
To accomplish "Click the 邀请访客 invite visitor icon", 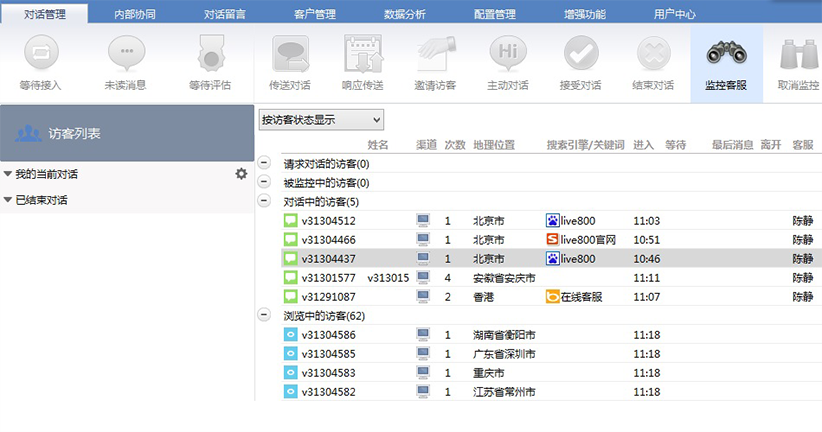I will point(435,52).
